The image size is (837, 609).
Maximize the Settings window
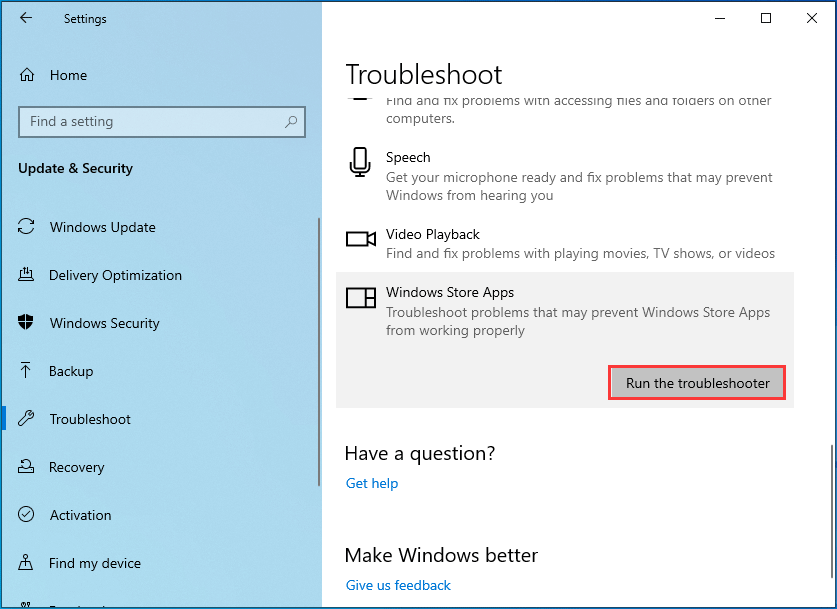point(765,18)
